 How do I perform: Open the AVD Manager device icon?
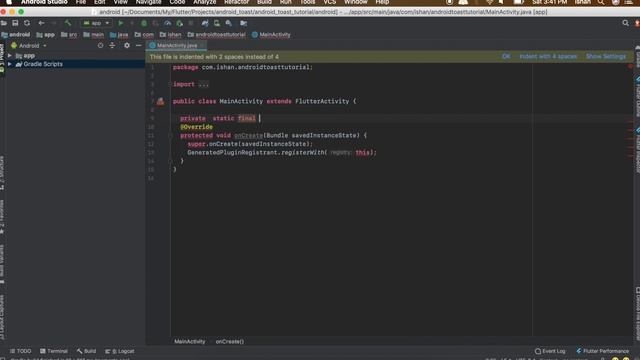tap(217, 23)
